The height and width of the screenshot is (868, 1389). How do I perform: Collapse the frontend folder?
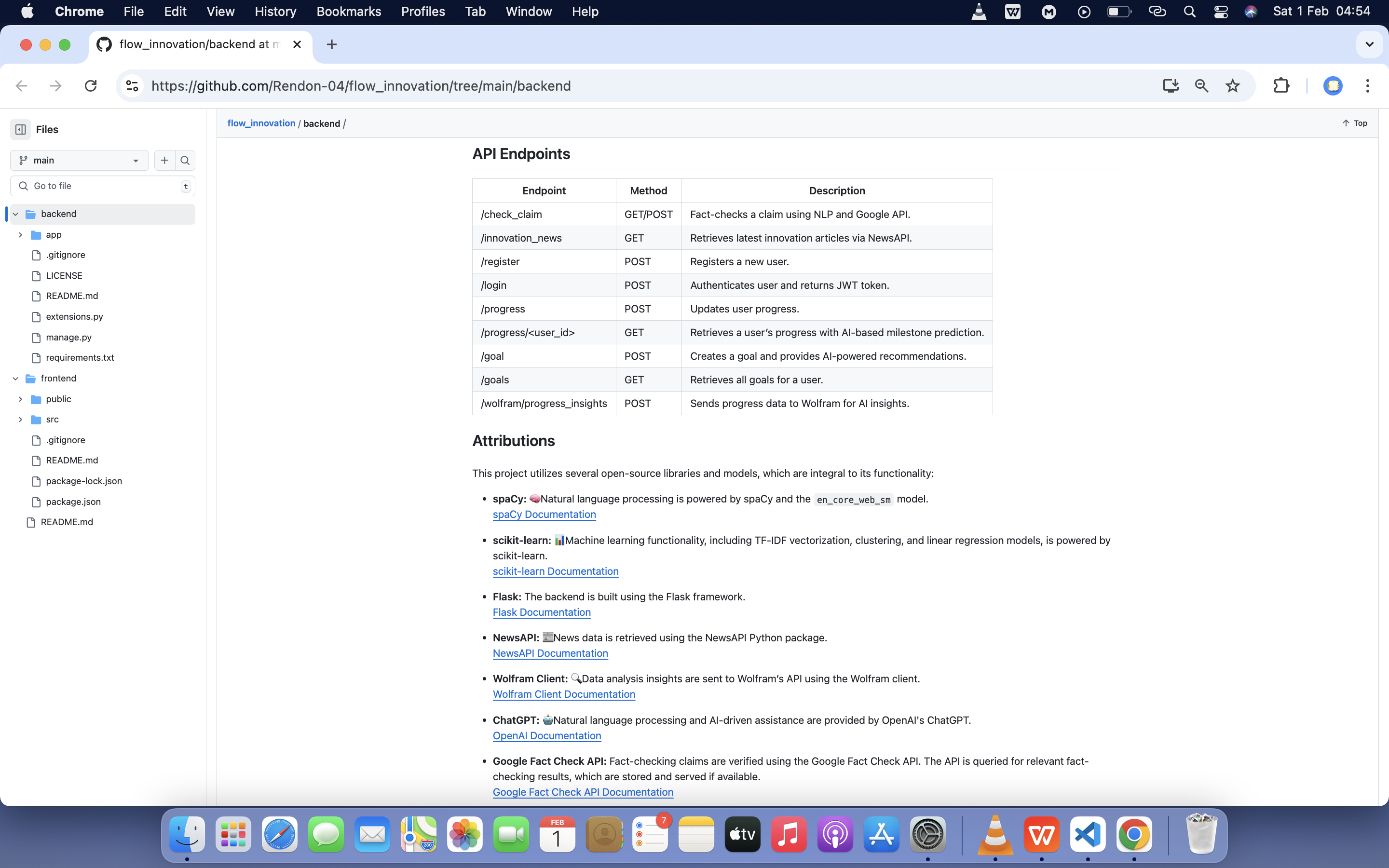pyautogui.click(x=15, y=379)
